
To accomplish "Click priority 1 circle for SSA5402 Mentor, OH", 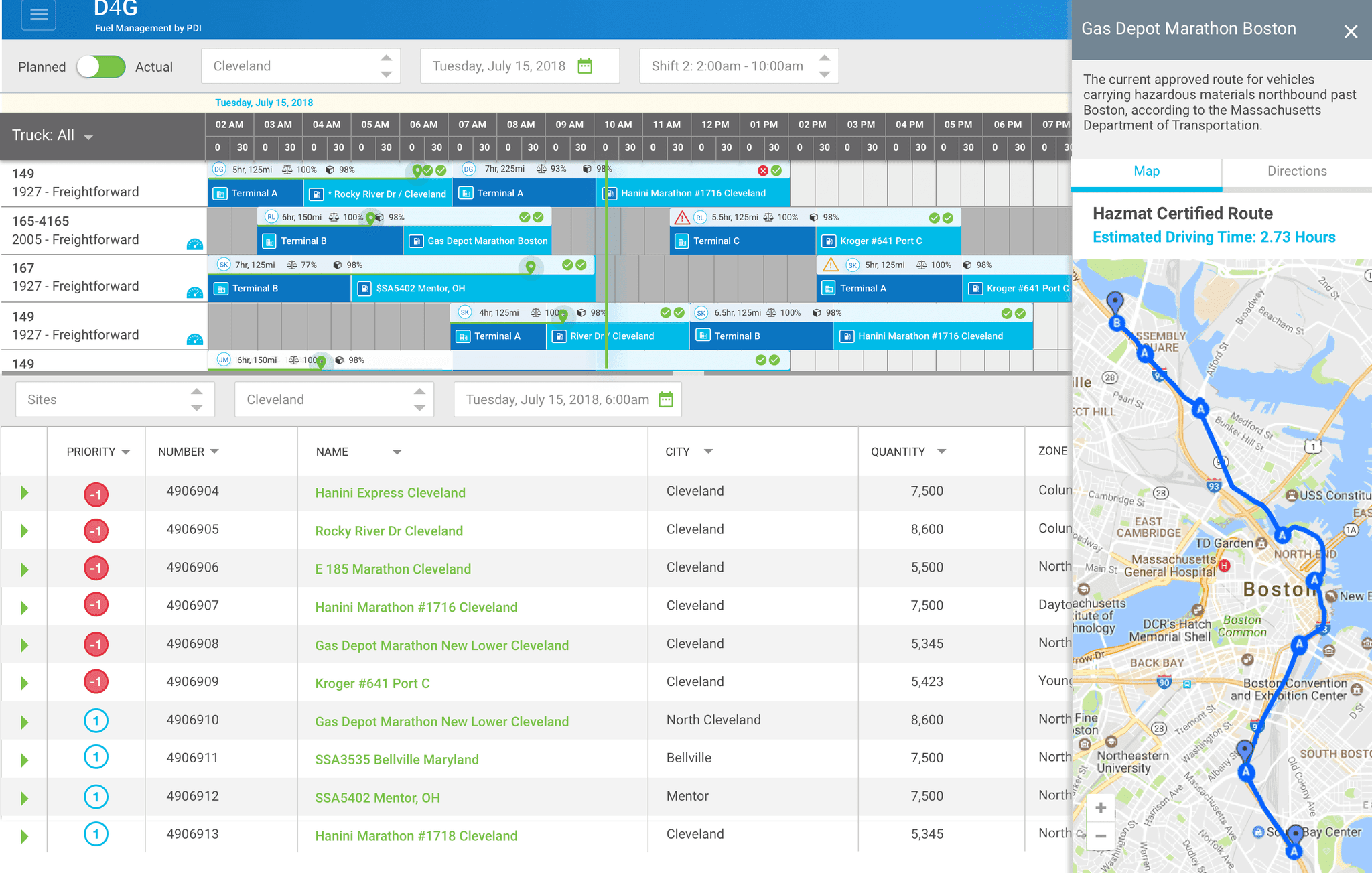I will (96, 797).
